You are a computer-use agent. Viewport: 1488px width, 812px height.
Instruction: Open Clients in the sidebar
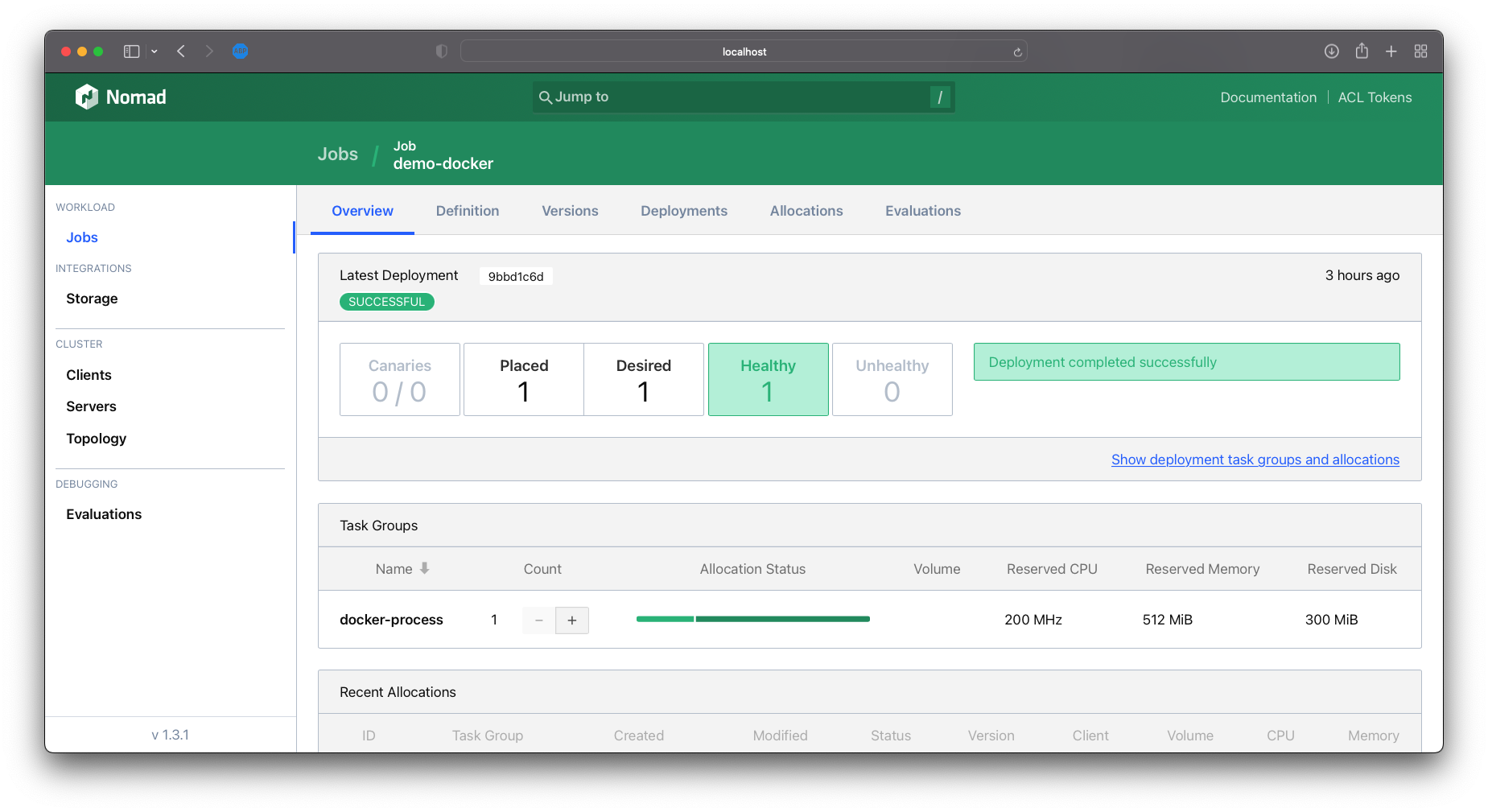coord(89,375)
